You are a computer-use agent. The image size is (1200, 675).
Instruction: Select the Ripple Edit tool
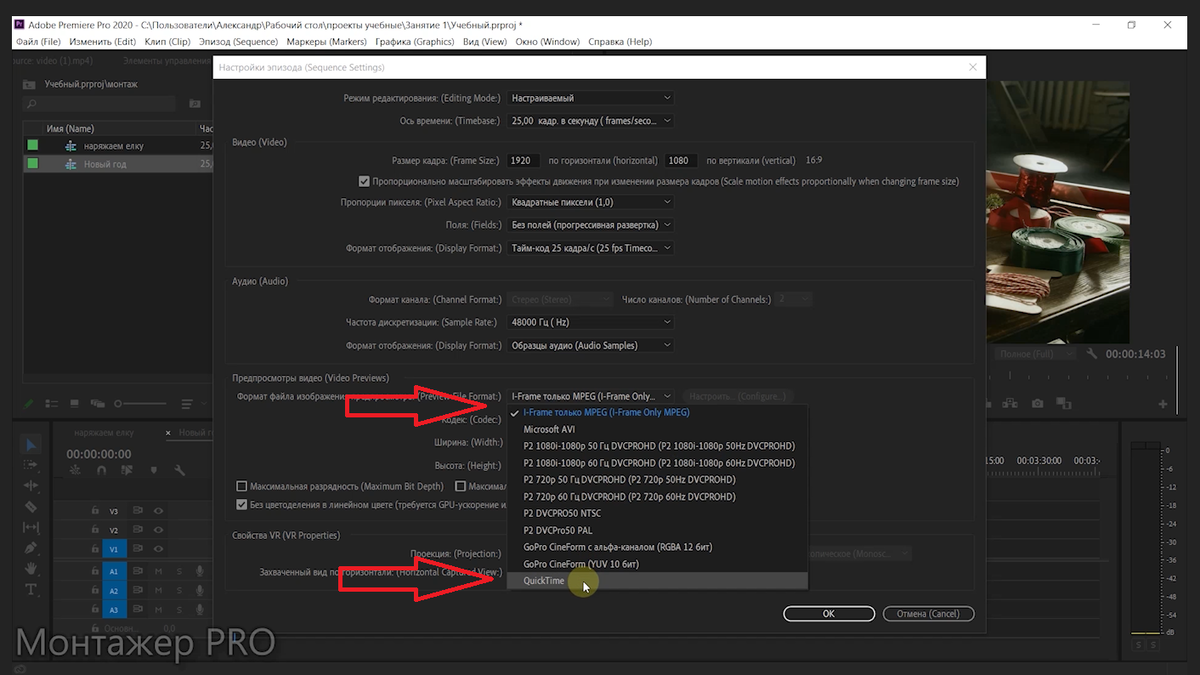30,486
